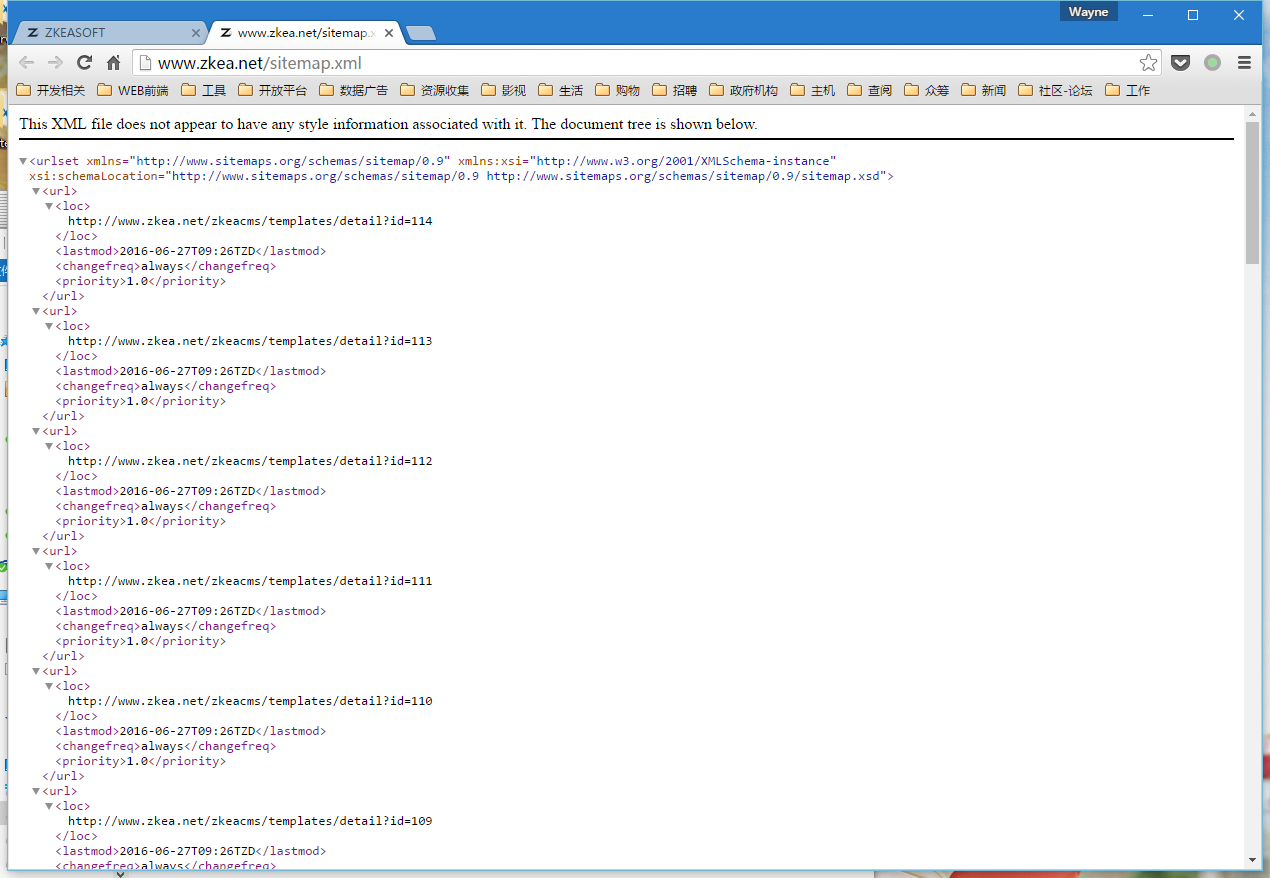Click the lastmod line under id=114
Image resolution: width=1270 pixels, height=878 pixels.
pyautogui.click(x=190, y=251)
